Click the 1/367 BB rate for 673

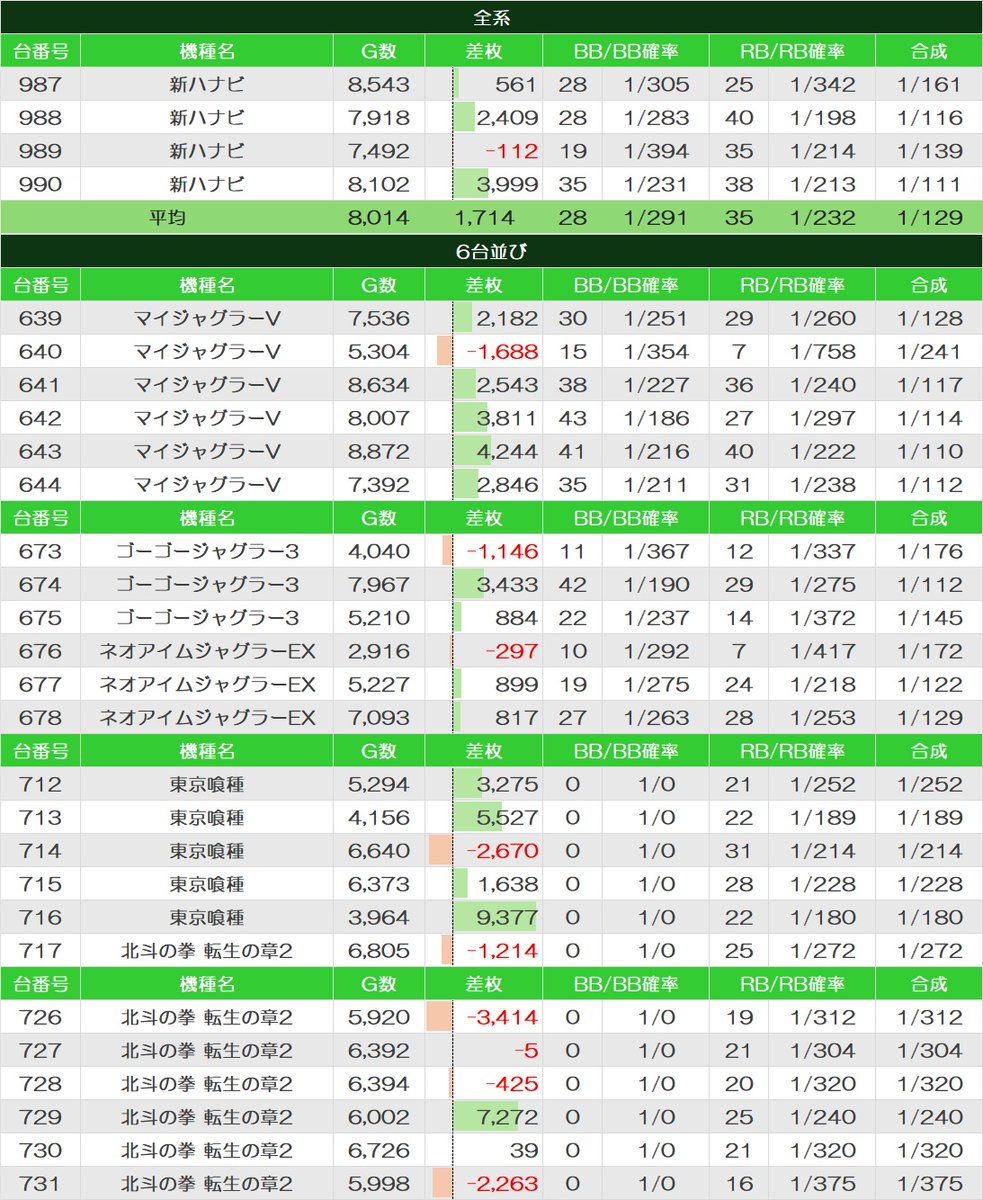coord(656,551)
